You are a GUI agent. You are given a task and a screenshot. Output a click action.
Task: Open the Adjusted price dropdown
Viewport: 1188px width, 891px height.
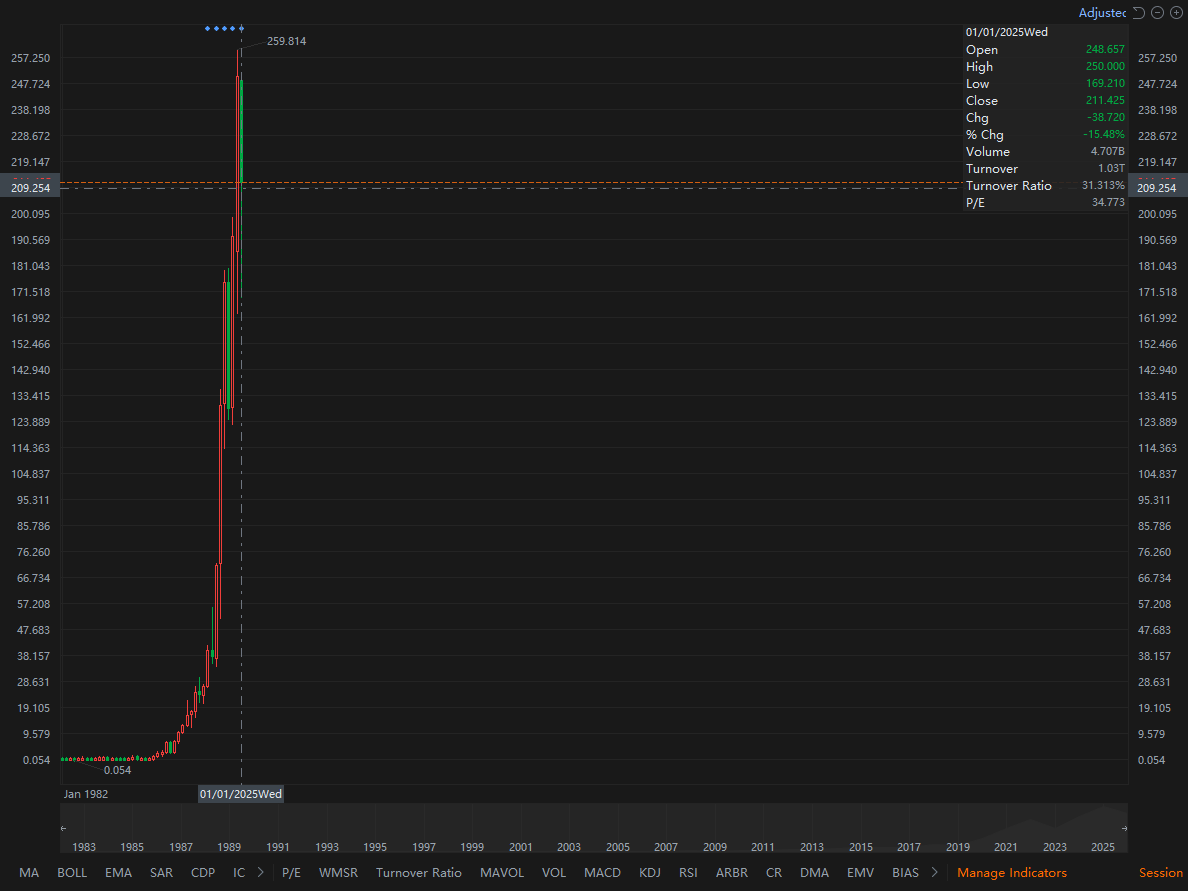1102,13
